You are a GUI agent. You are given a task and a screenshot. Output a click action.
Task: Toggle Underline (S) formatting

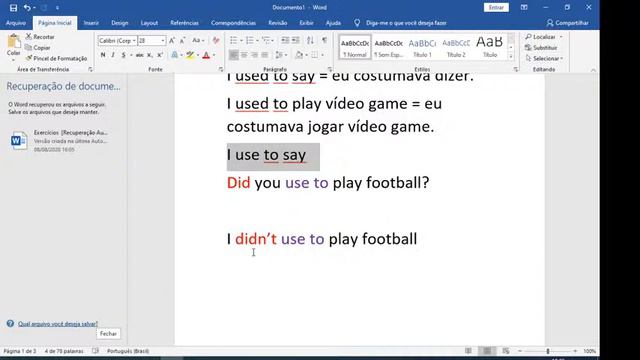[123, 55]
